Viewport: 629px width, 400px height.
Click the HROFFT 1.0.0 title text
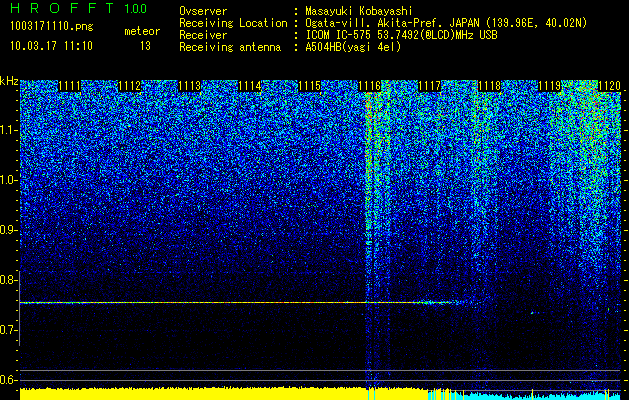79,8
